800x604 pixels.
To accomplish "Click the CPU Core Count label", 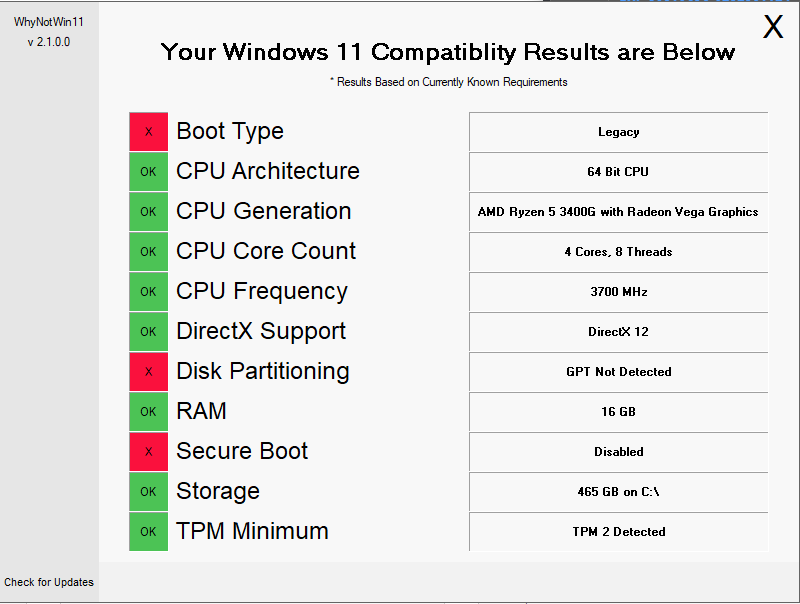I will pos(266,251).
